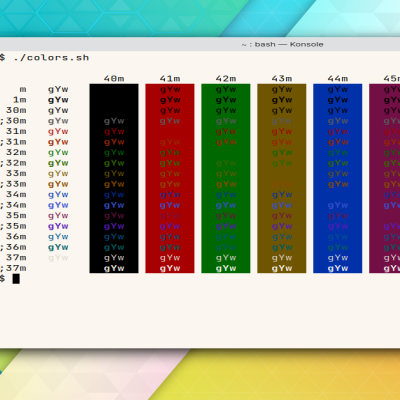Click bold white gYw at bottom of red column
Viewport: 400px width, 400px height.
[x=170, y=268]
